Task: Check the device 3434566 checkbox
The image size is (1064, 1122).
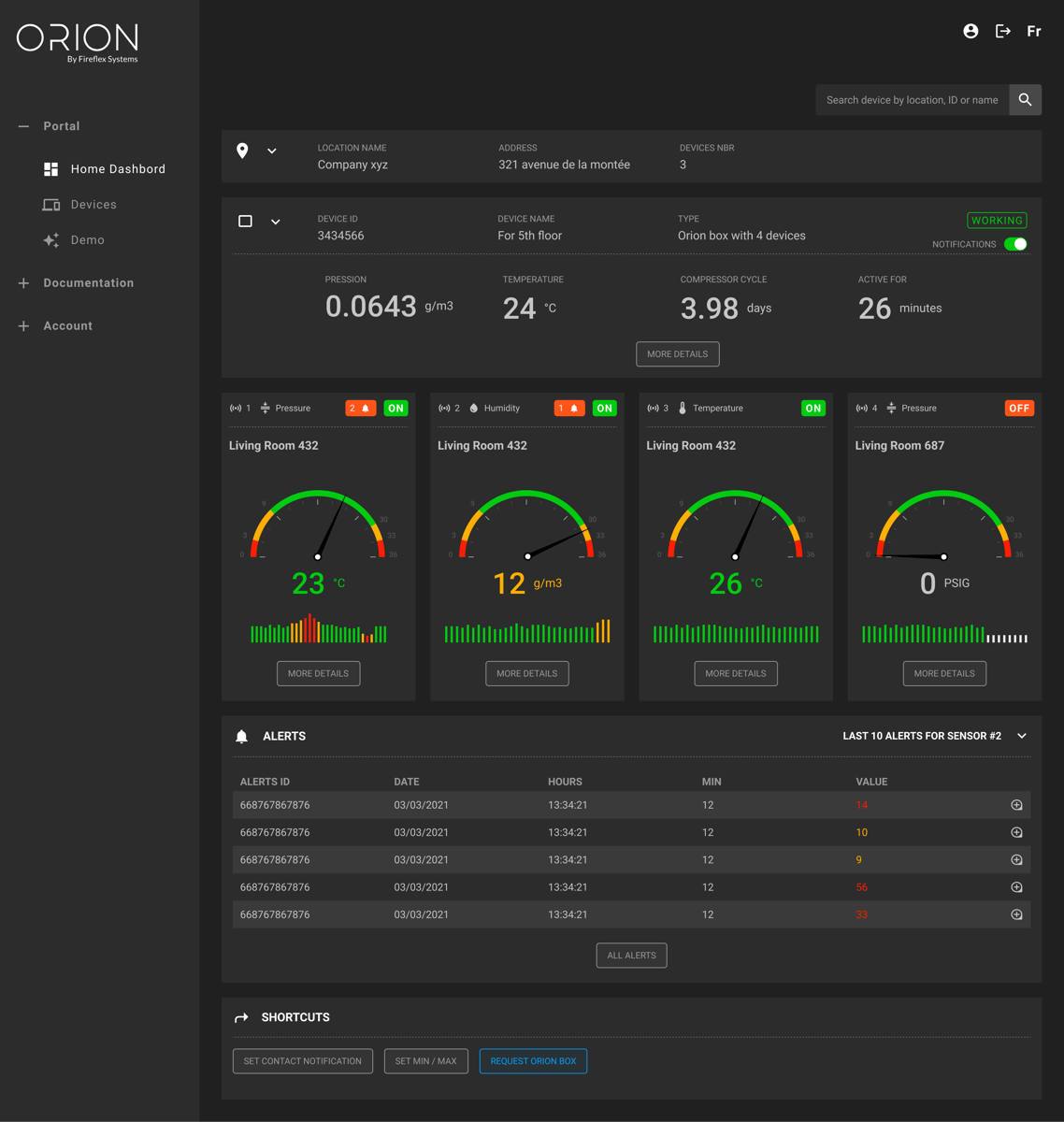Action: click(245, 222)
